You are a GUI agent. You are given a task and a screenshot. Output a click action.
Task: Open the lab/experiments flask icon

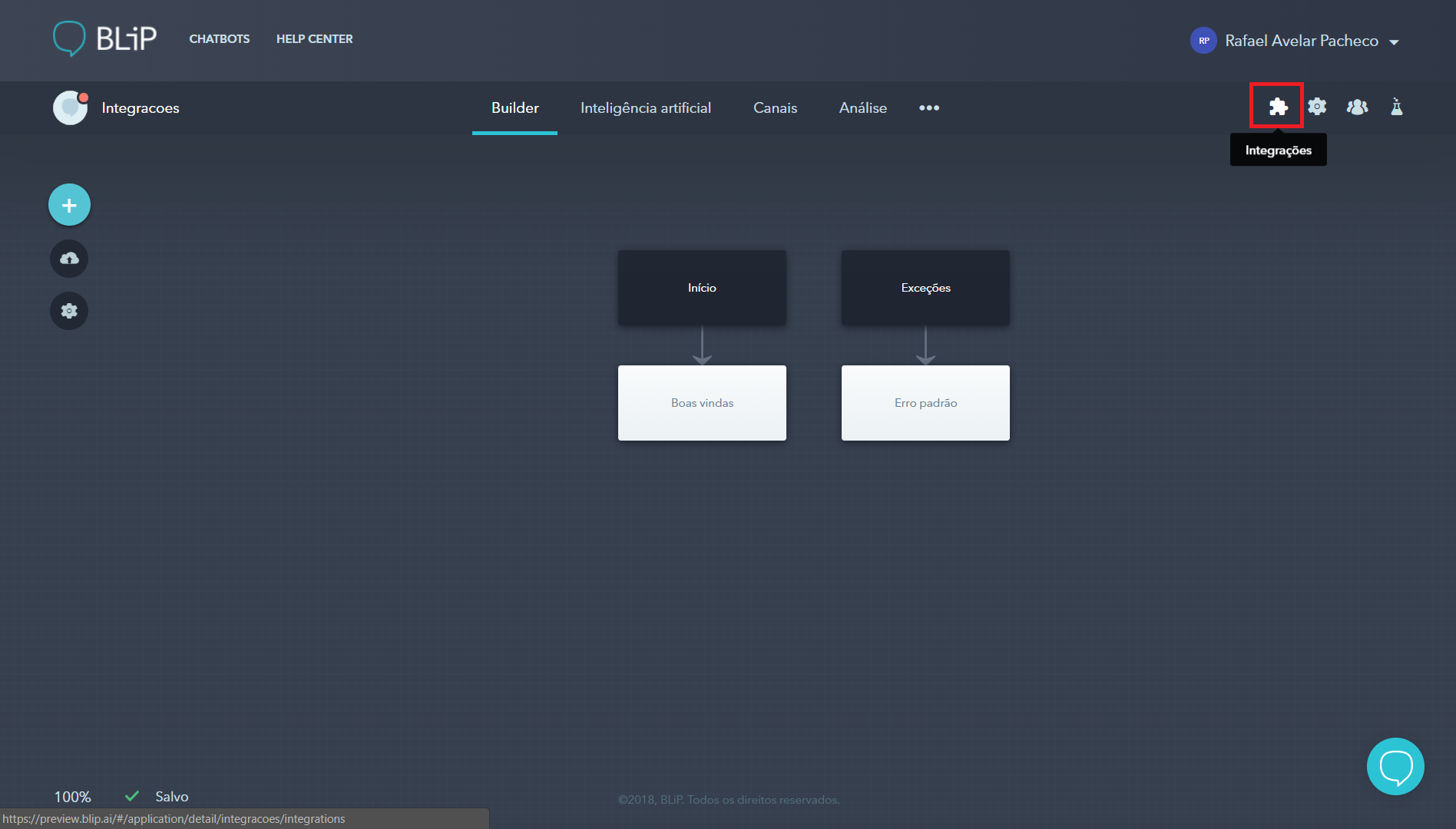[1396, 107]
